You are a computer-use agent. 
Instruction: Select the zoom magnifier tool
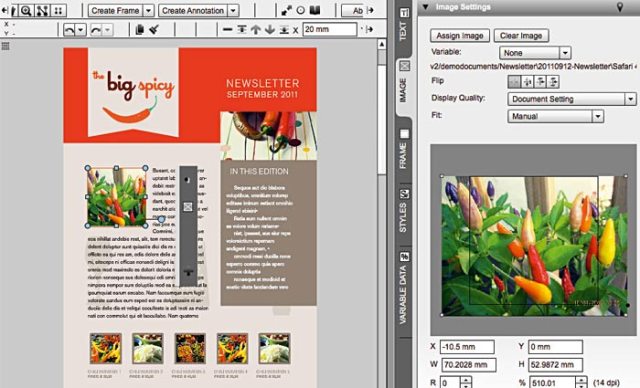(27, 11)
